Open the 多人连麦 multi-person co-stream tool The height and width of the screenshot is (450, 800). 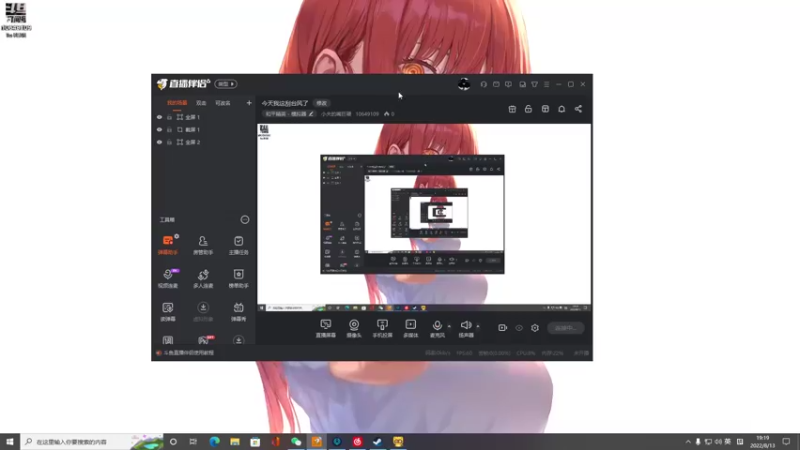tap(203, 278)
